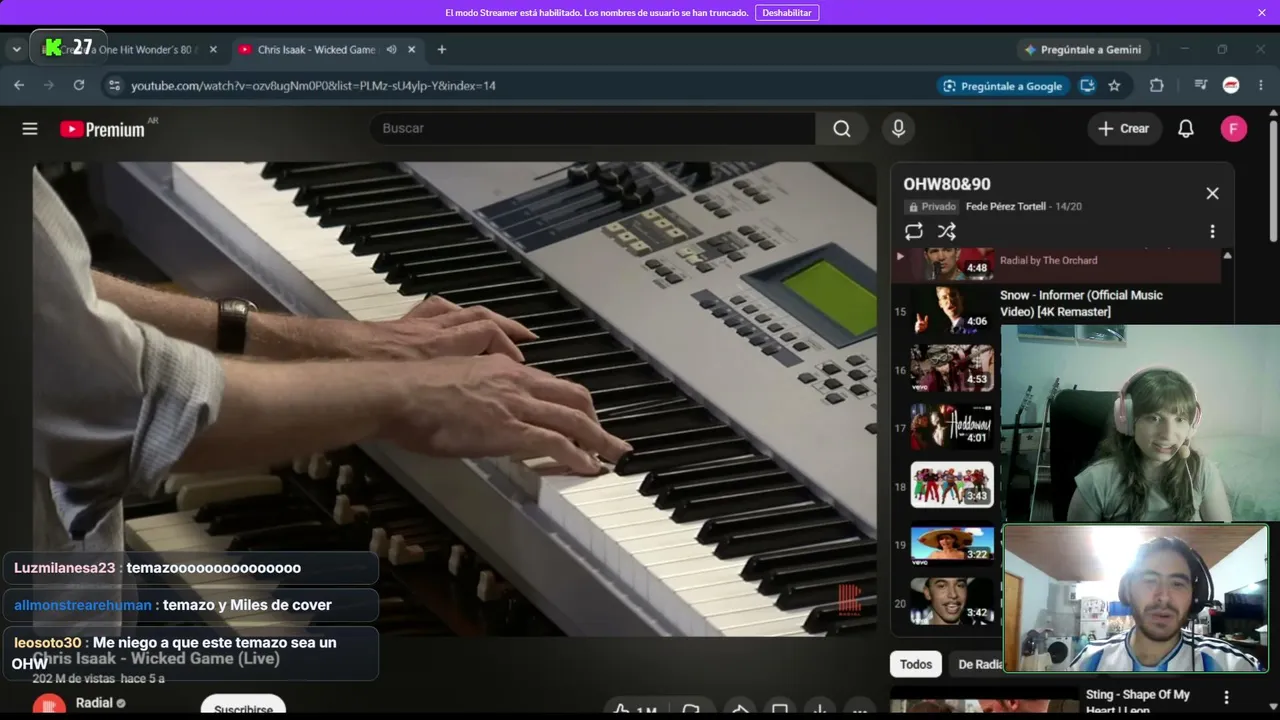Reload the YouTube page
The height and width of the screenshot is (720, 1280).
(x=79, y=85)
